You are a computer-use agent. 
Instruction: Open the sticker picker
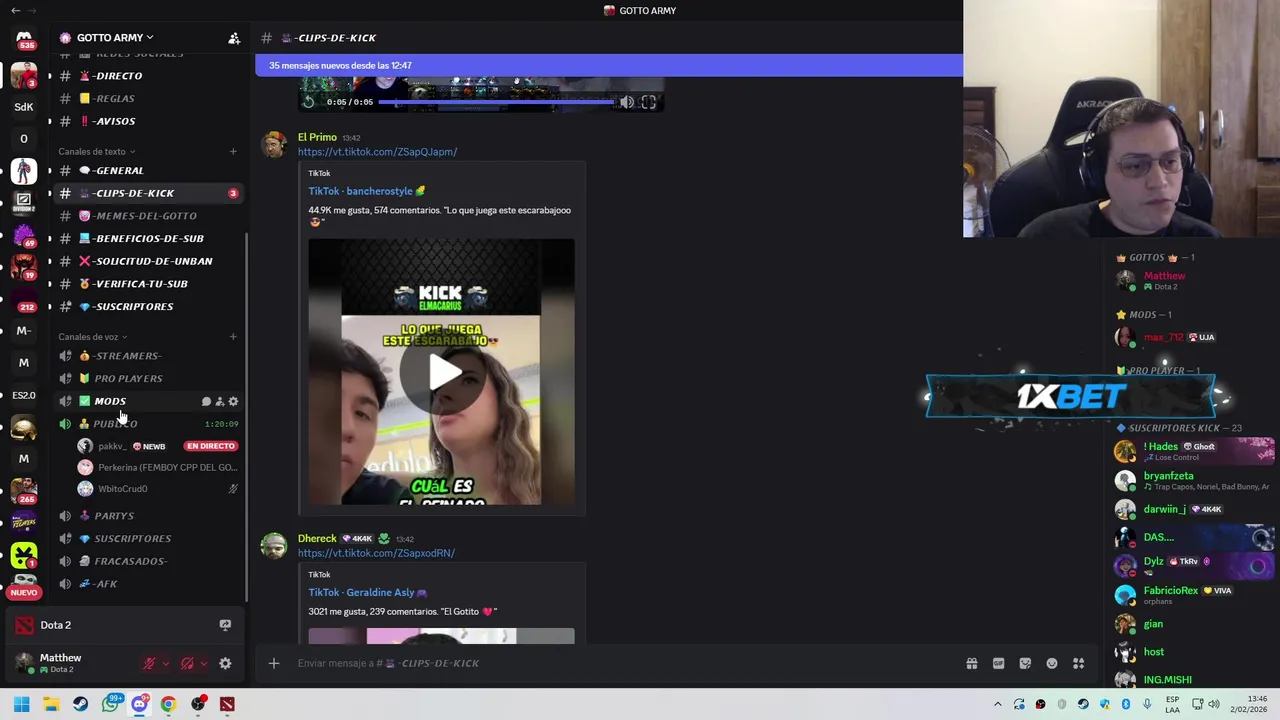pos(1025,663)
